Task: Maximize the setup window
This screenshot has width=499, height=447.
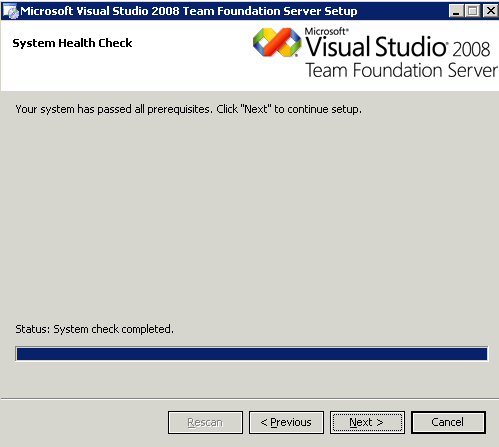Action: click(473, 11)
